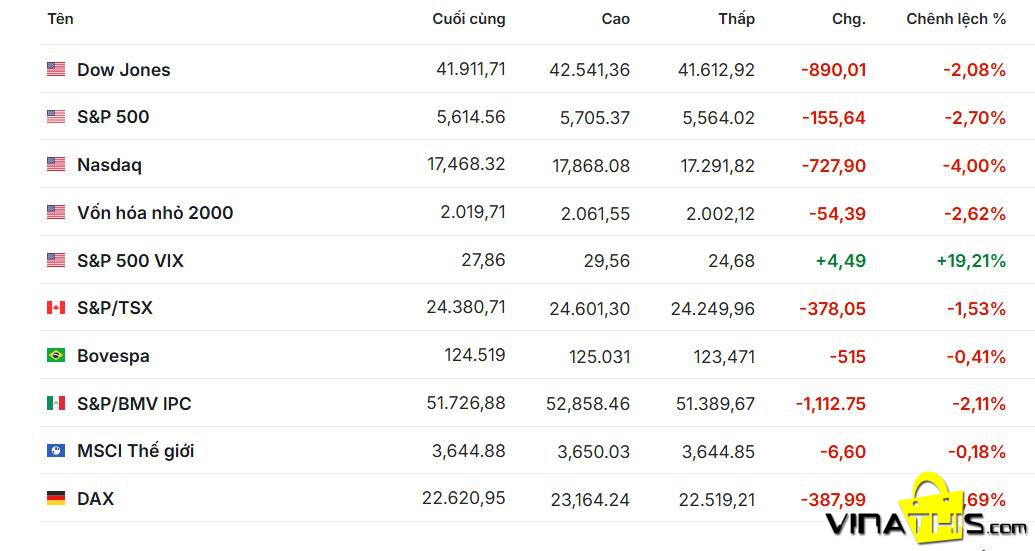The height and width of the screenshot is (551, 1035).
Task: Sort table by Cao column header
Action: [615, 19]
